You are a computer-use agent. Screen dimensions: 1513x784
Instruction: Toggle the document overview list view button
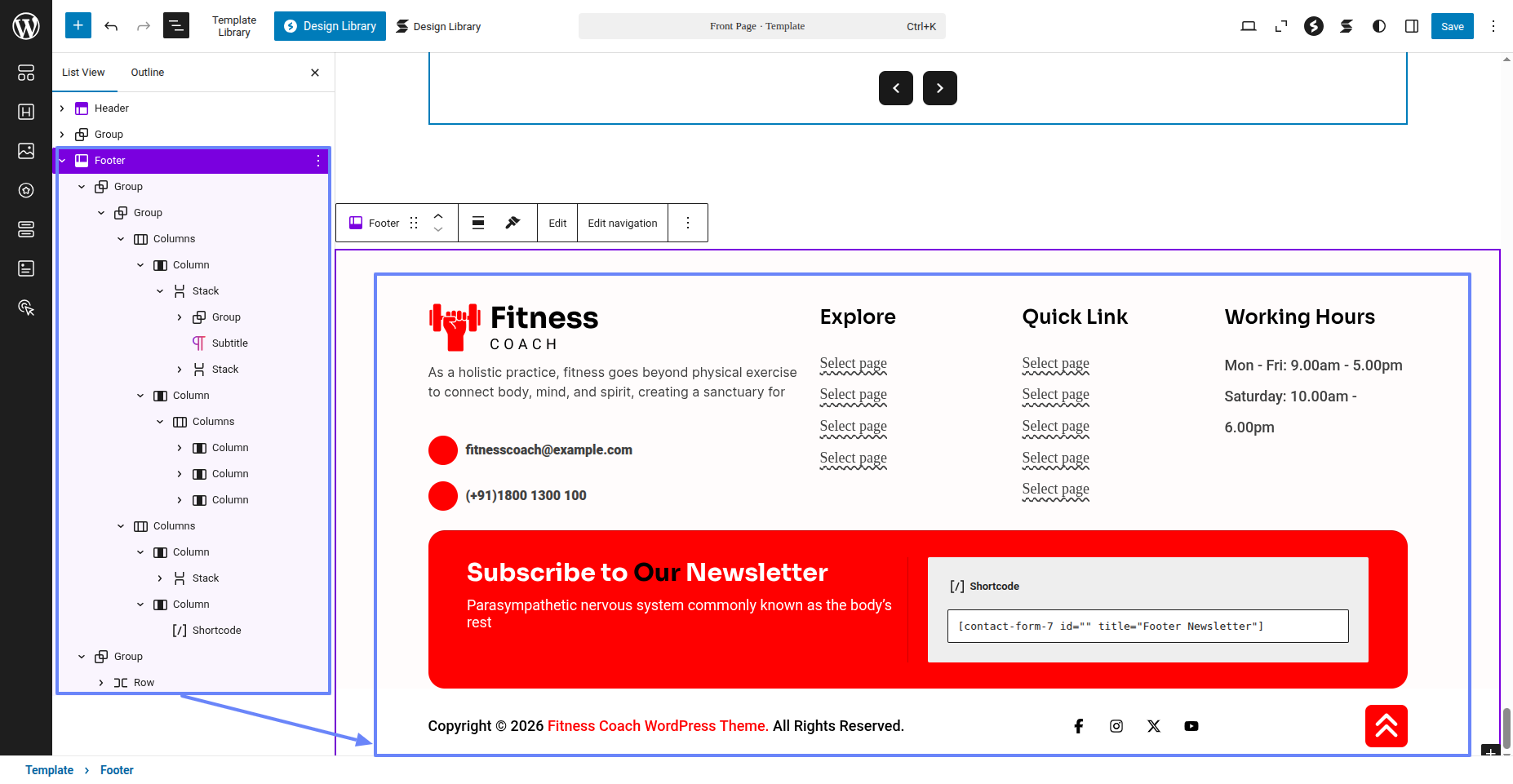click(x=176, y=26)
